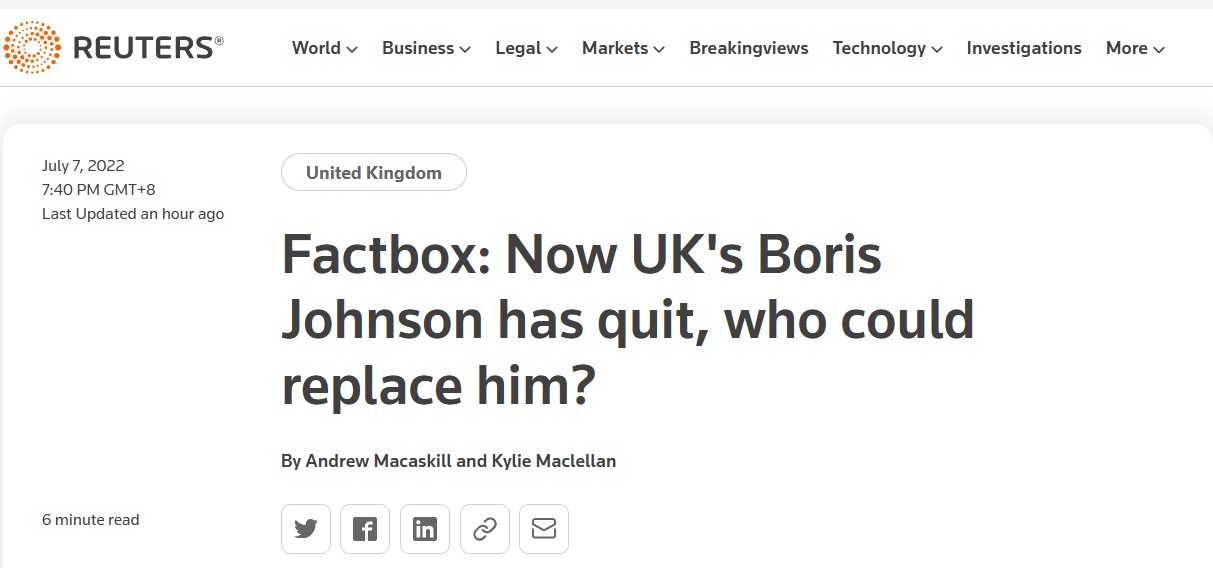Click the Reuters logo
This screenshot has width=1213, height=568.
pyautogui.click(x=113, y=47)
